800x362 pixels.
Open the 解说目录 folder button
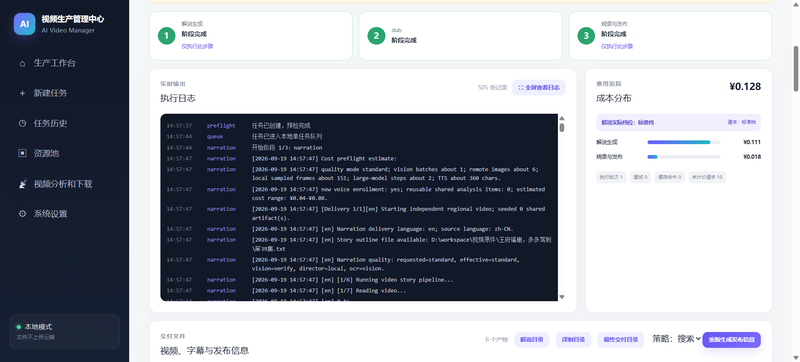point(532,340)
